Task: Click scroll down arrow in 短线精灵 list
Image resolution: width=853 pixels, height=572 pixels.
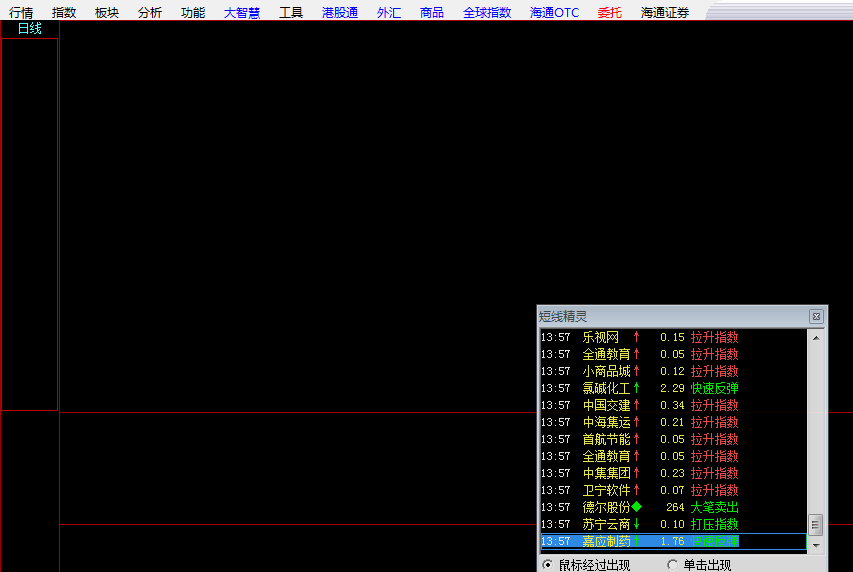Action: point(816,545)
